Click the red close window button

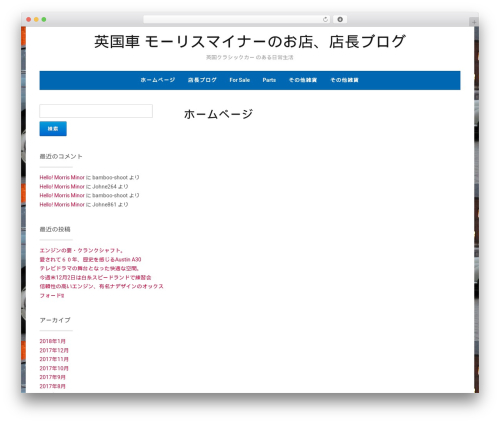[x=29, y=19]
